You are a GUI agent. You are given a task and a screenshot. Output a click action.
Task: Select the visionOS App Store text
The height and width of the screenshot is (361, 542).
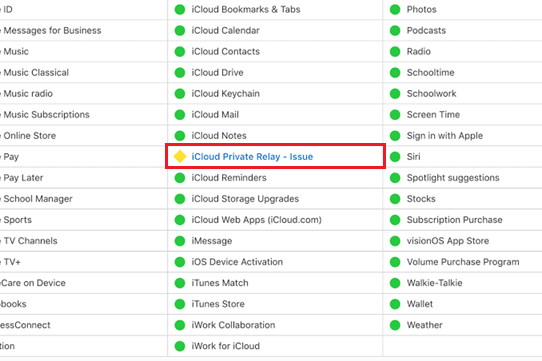[448, 241]
